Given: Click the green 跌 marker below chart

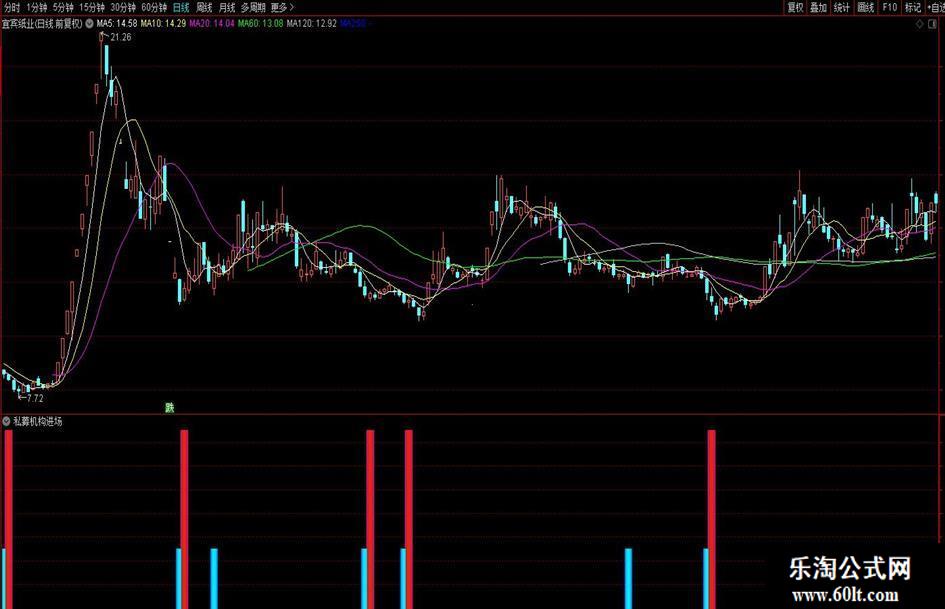Looking at the screenshot, I should click(169, 408).
